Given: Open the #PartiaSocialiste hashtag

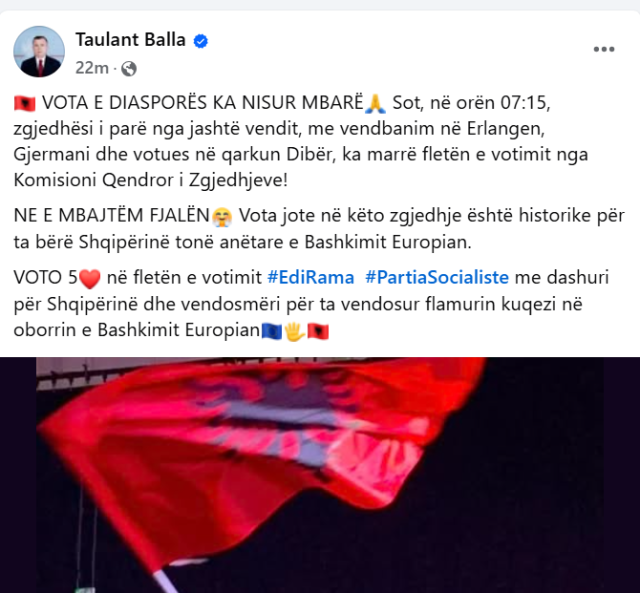Looking at the screenshot, I should click(437, 278).
